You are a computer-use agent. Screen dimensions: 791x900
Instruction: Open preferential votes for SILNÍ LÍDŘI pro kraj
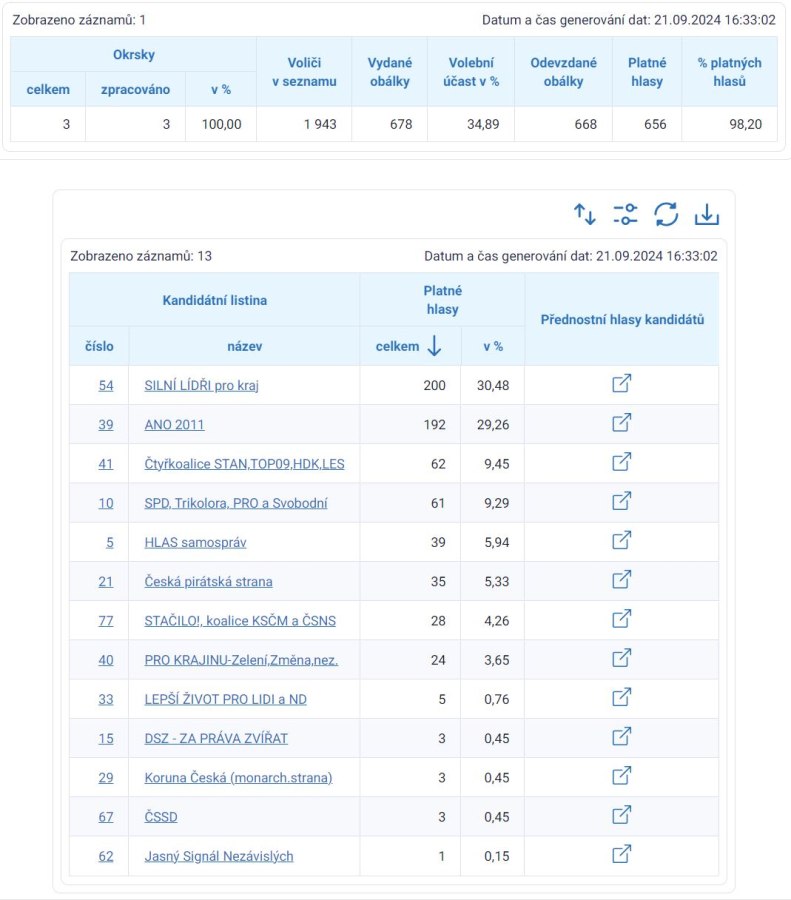tap(622, 383)
